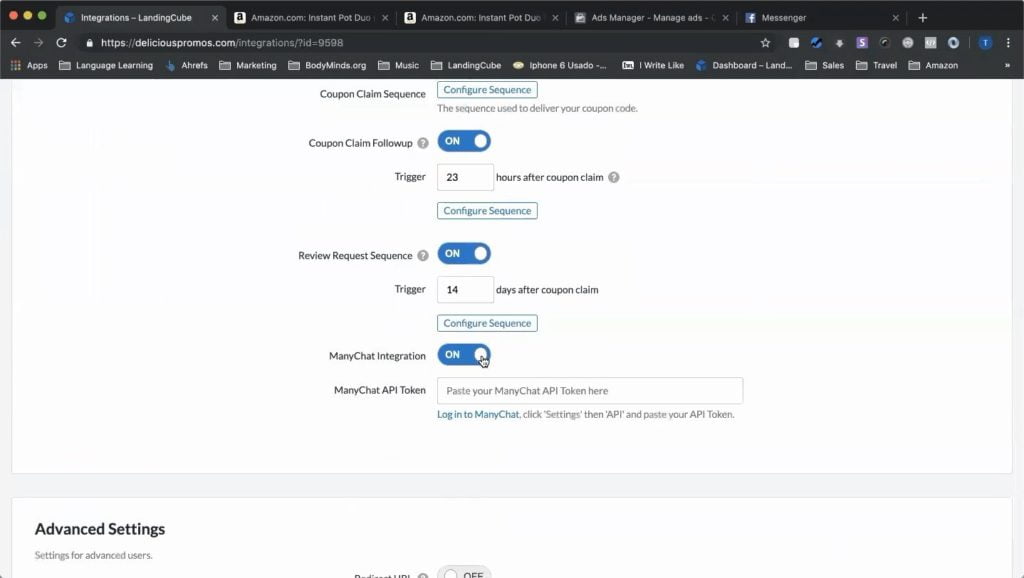1024x578 pixels.
Task: Click the address bar URL
Action: tap(222, 42)
